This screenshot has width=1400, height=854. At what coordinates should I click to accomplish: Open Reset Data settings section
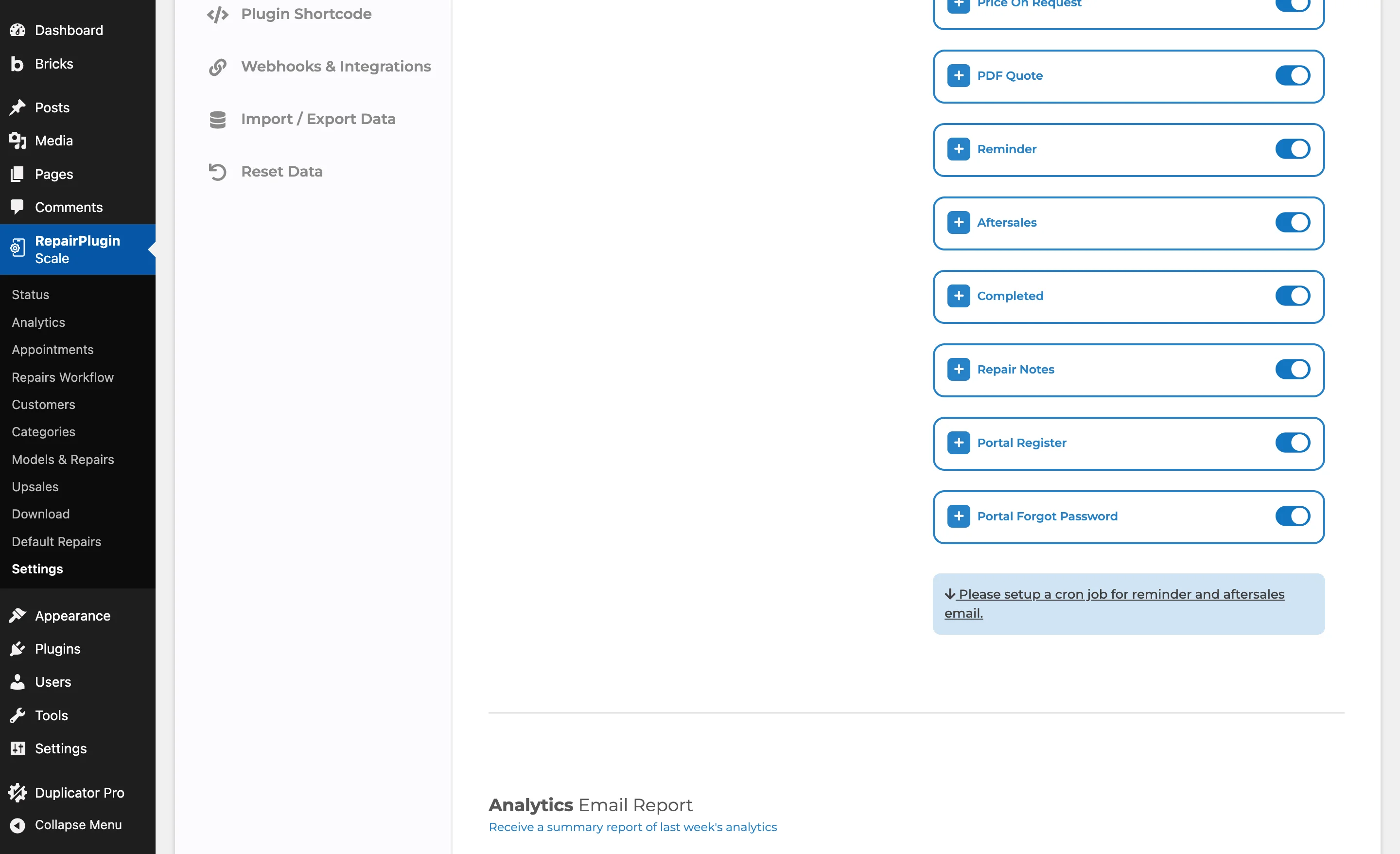tap(282, 172)
